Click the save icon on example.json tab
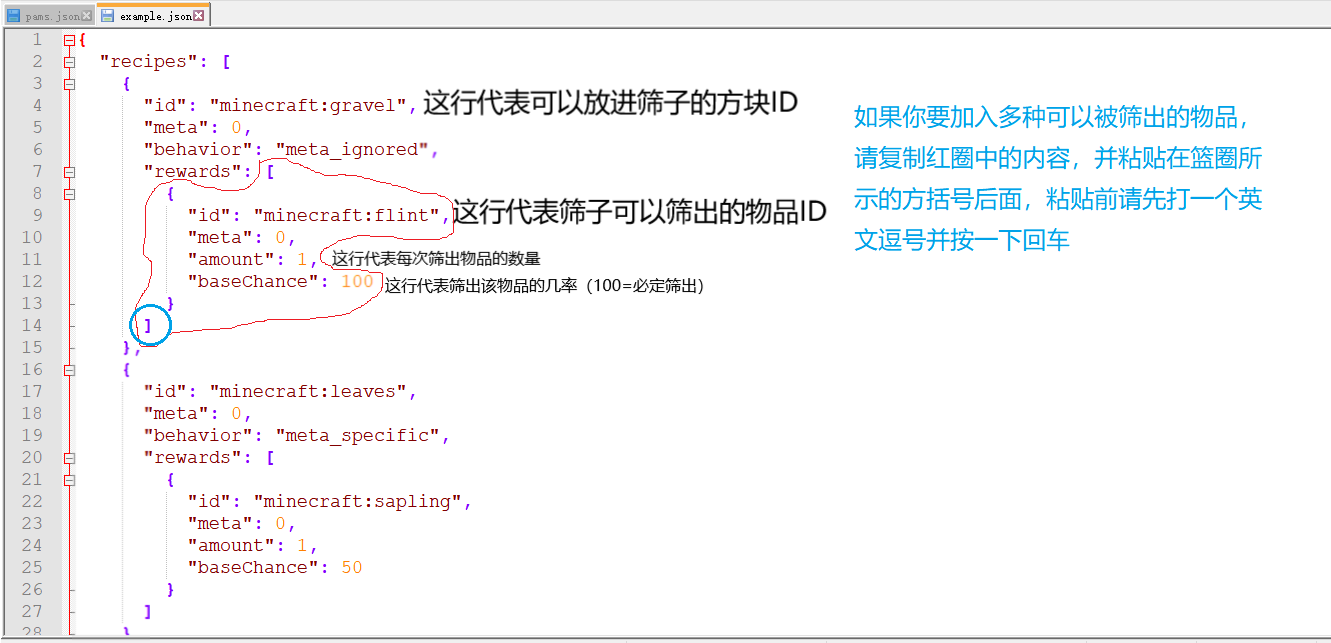Image resolution: width=1331 pixels, height=643 pixels. pyautogui.click(x=108, y=16)
